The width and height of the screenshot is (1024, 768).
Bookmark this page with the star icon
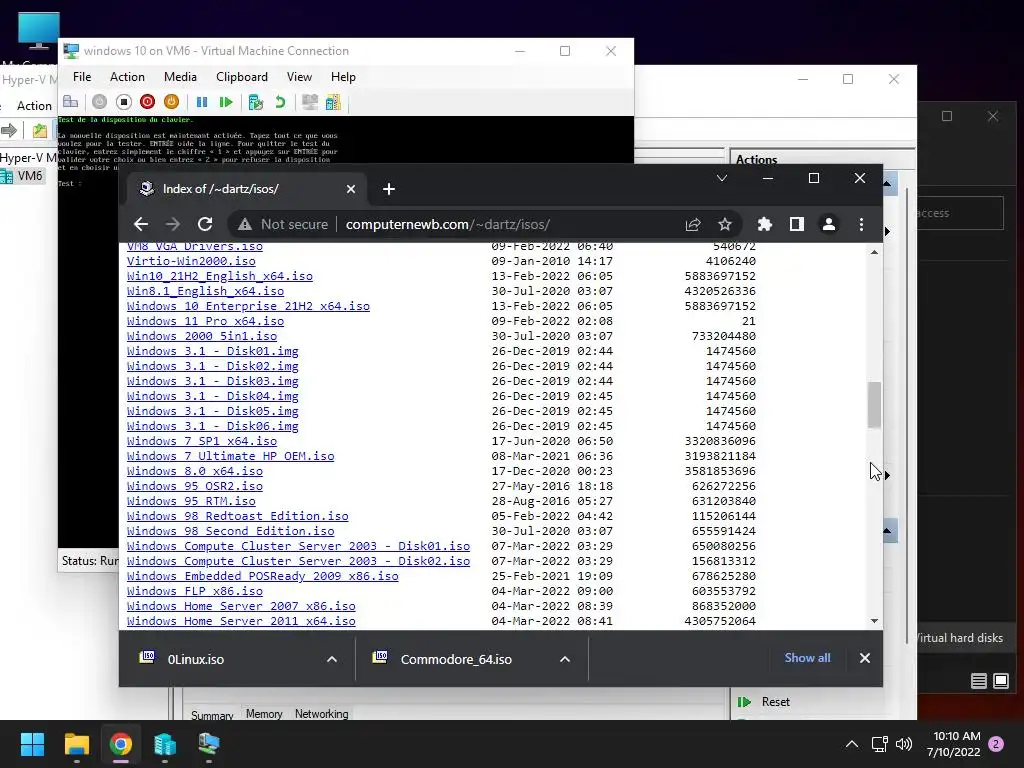click(x=725, y=224)
